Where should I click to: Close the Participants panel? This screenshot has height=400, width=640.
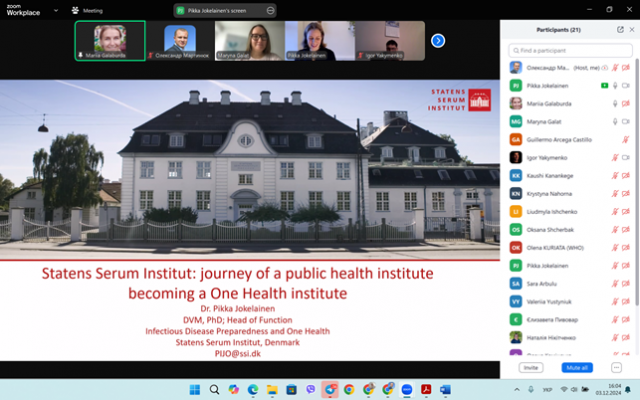[x=632, y=29]
